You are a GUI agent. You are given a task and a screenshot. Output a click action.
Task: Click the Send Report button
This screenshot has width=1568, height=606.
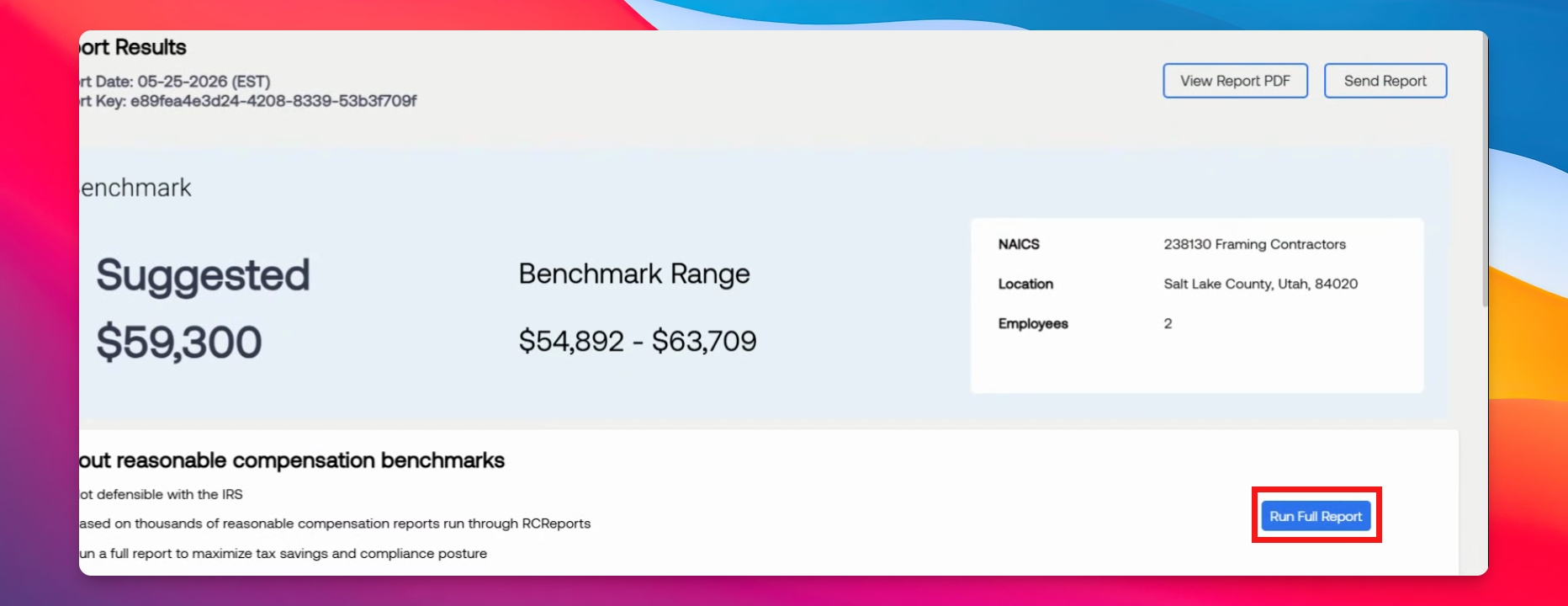1385,81
